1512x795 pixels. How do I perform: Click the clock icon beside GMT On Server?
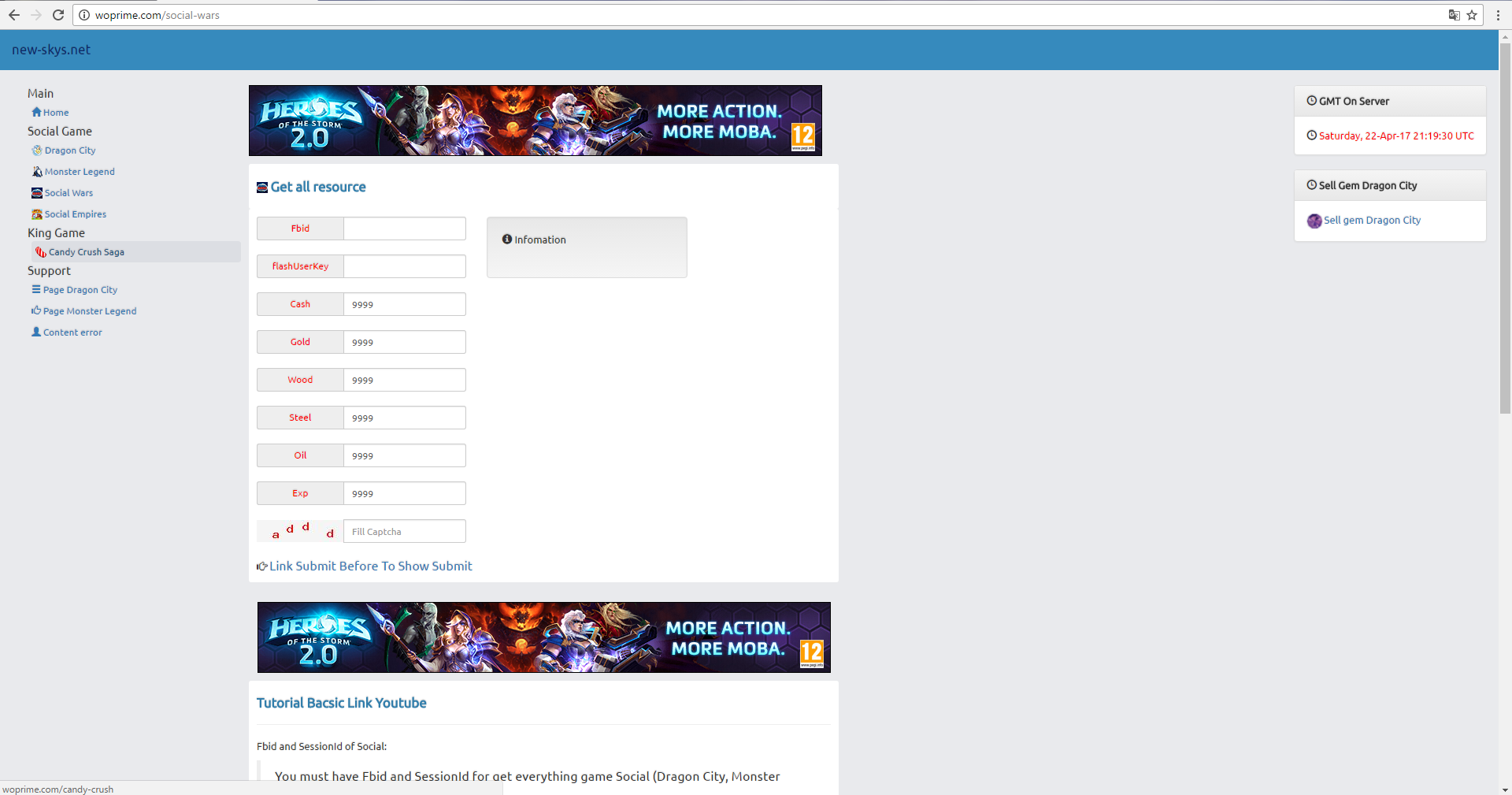(x=1312, y=101)
